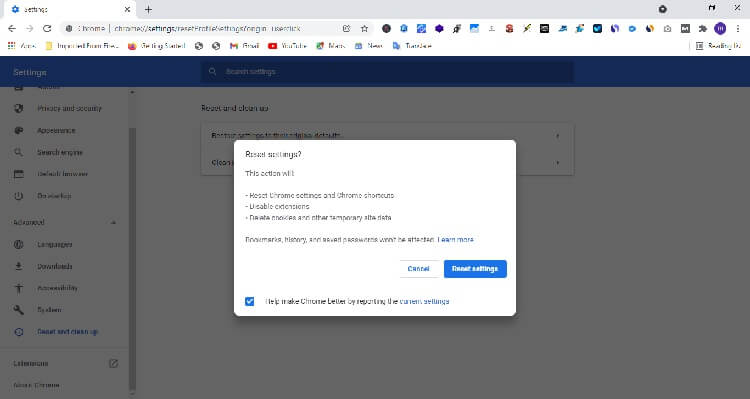Screen dimensions: 750x399
Task: Click the Languages globe icon
Action: click(19, 244)
